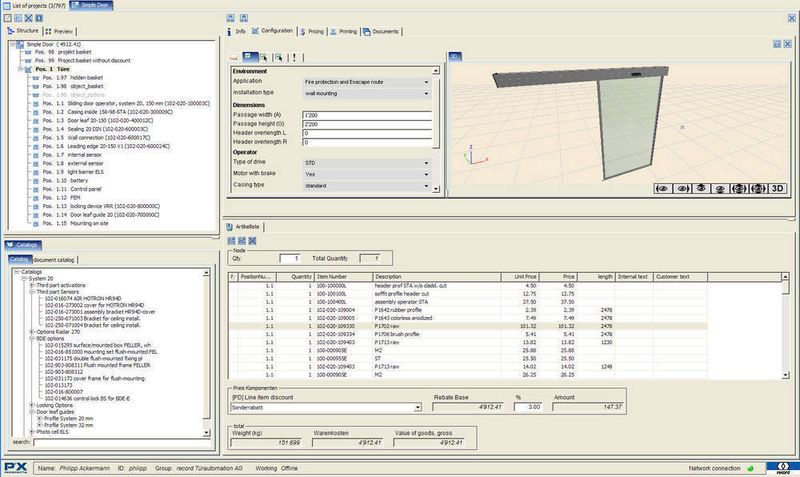Collapse the Simple Door tree root
The height and width of the screenshot is (477, 800).
13,44
